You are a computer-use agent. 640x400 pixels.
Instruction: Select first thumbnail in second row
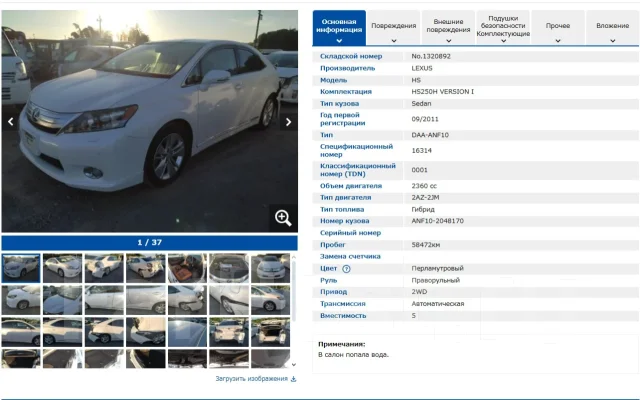click(21, 300)
